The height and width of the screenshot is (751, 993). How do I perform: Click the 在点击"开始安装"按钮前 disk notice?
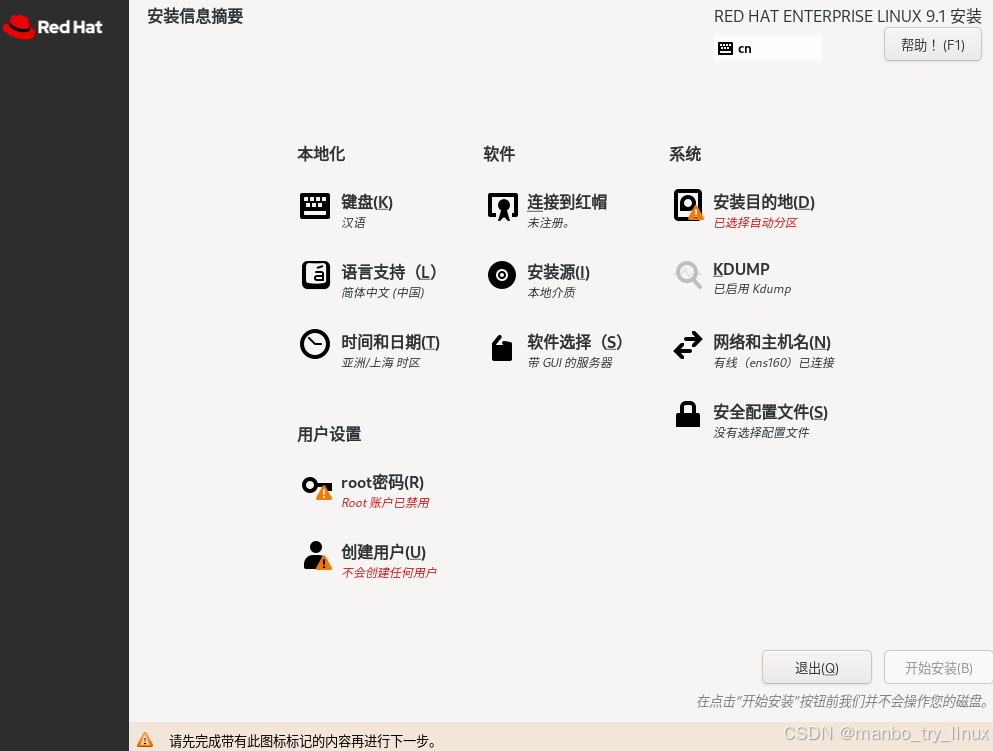842,702
